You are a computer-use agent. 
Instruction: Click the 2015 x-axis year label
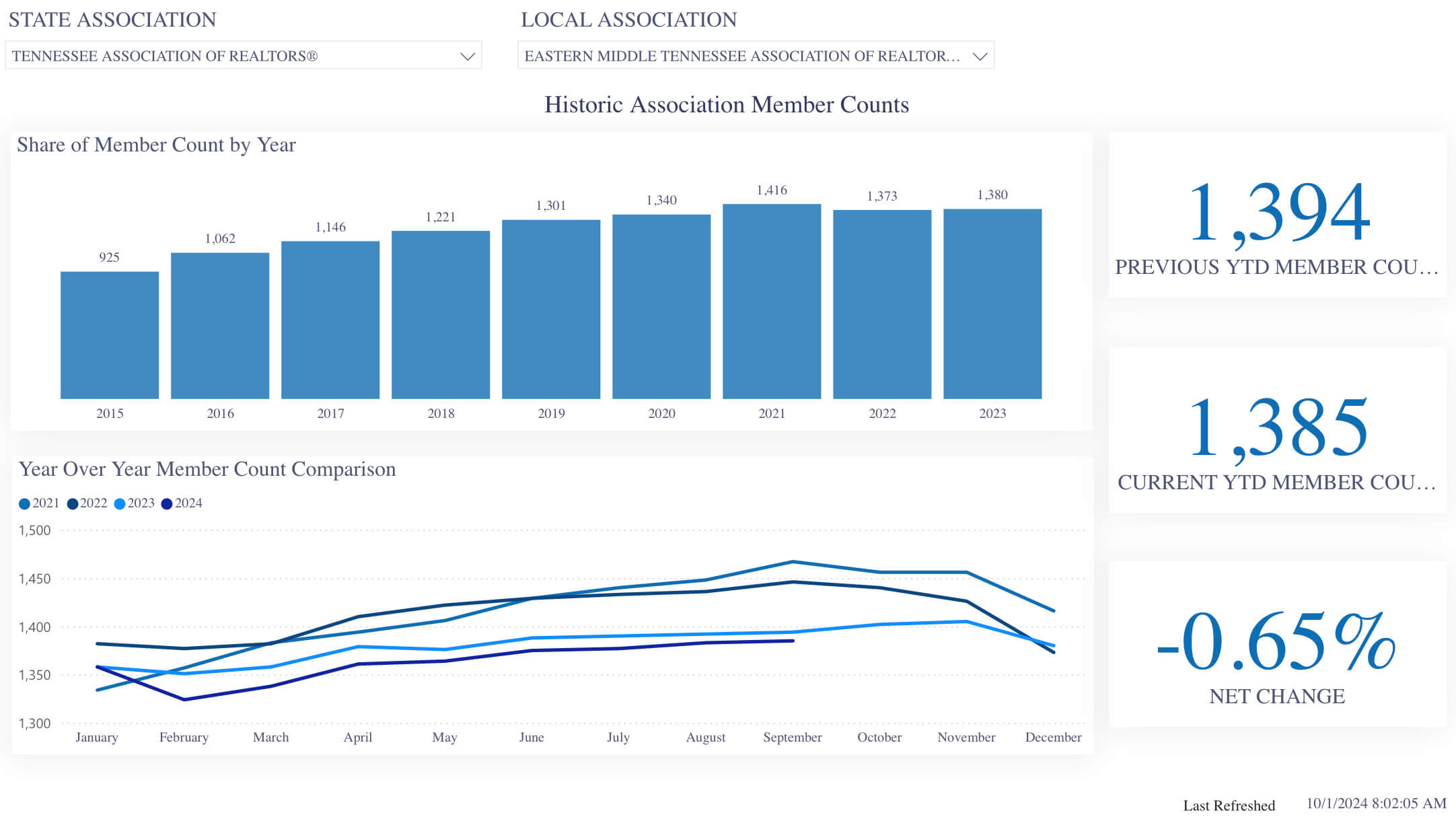[110, 413]
